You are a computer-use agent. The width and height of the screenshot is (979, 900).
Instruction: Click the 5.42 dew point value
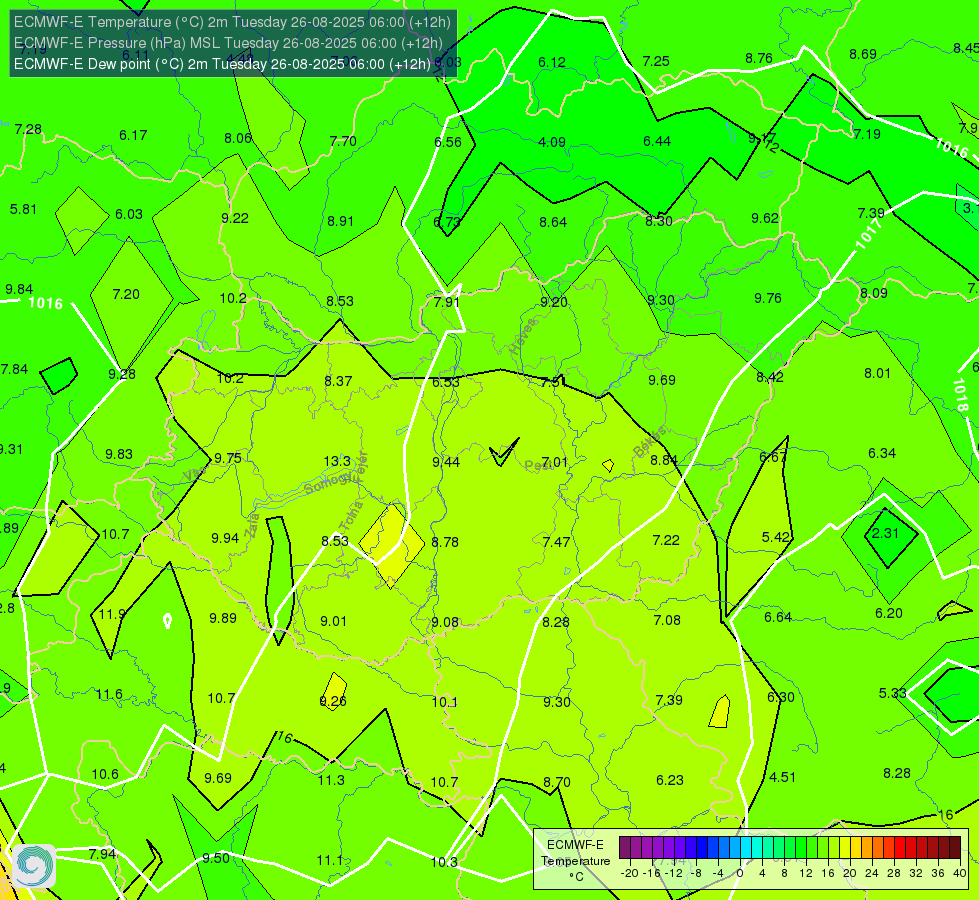pos(775,537)
